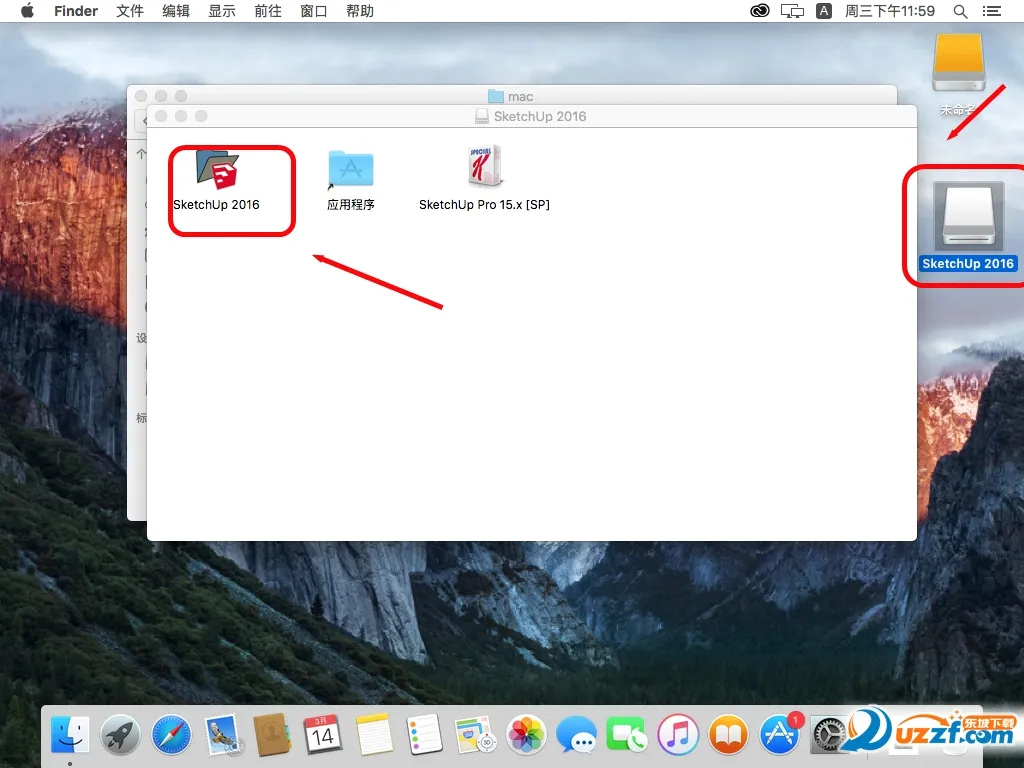Open the 文件 menu

tap(130, 11)
